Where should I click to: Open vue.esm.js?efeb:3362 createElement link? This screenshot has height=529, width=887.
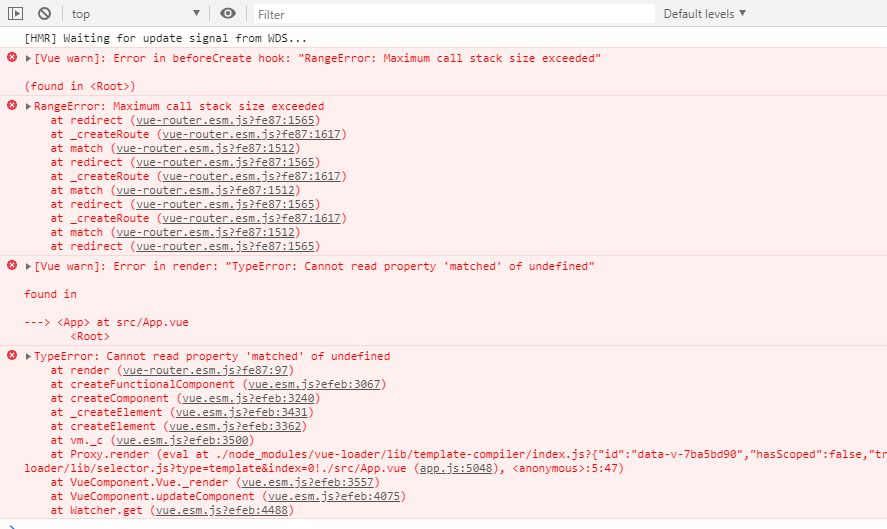click(235, 427)
